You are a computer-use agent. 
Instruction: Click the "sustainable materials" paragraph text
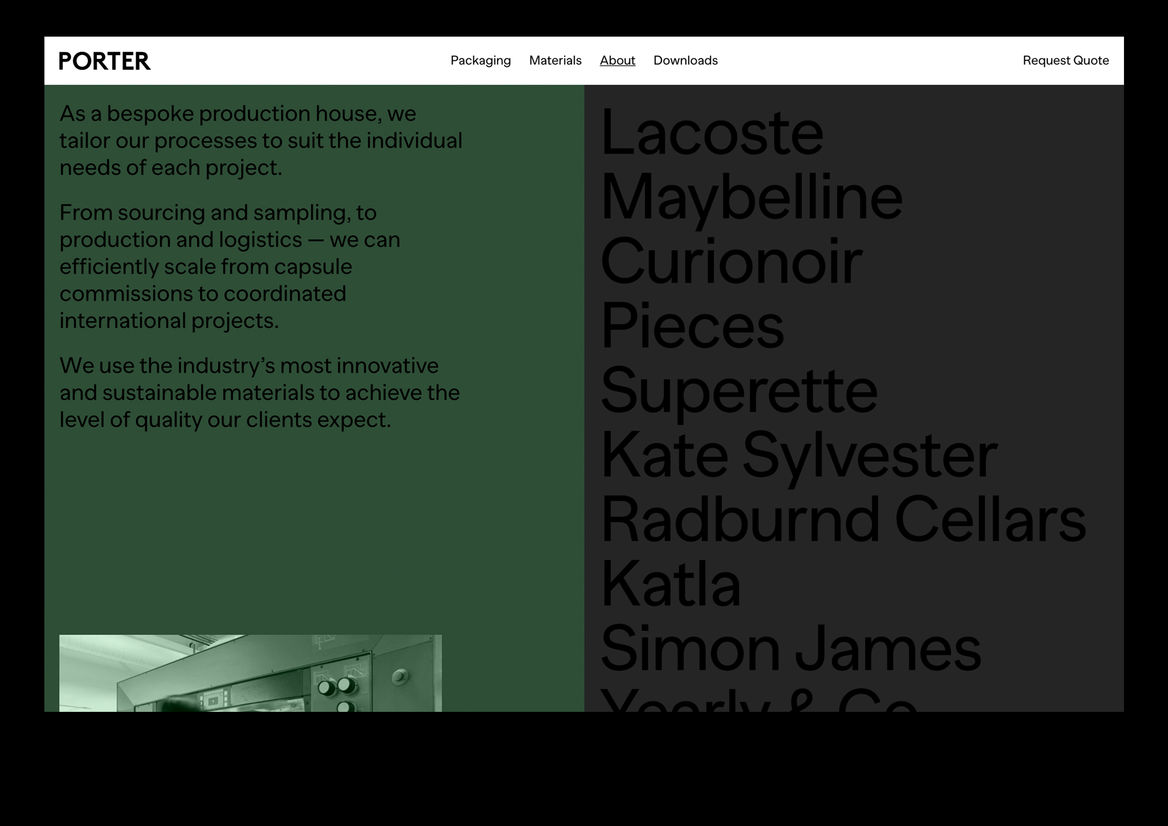[259, 393]
